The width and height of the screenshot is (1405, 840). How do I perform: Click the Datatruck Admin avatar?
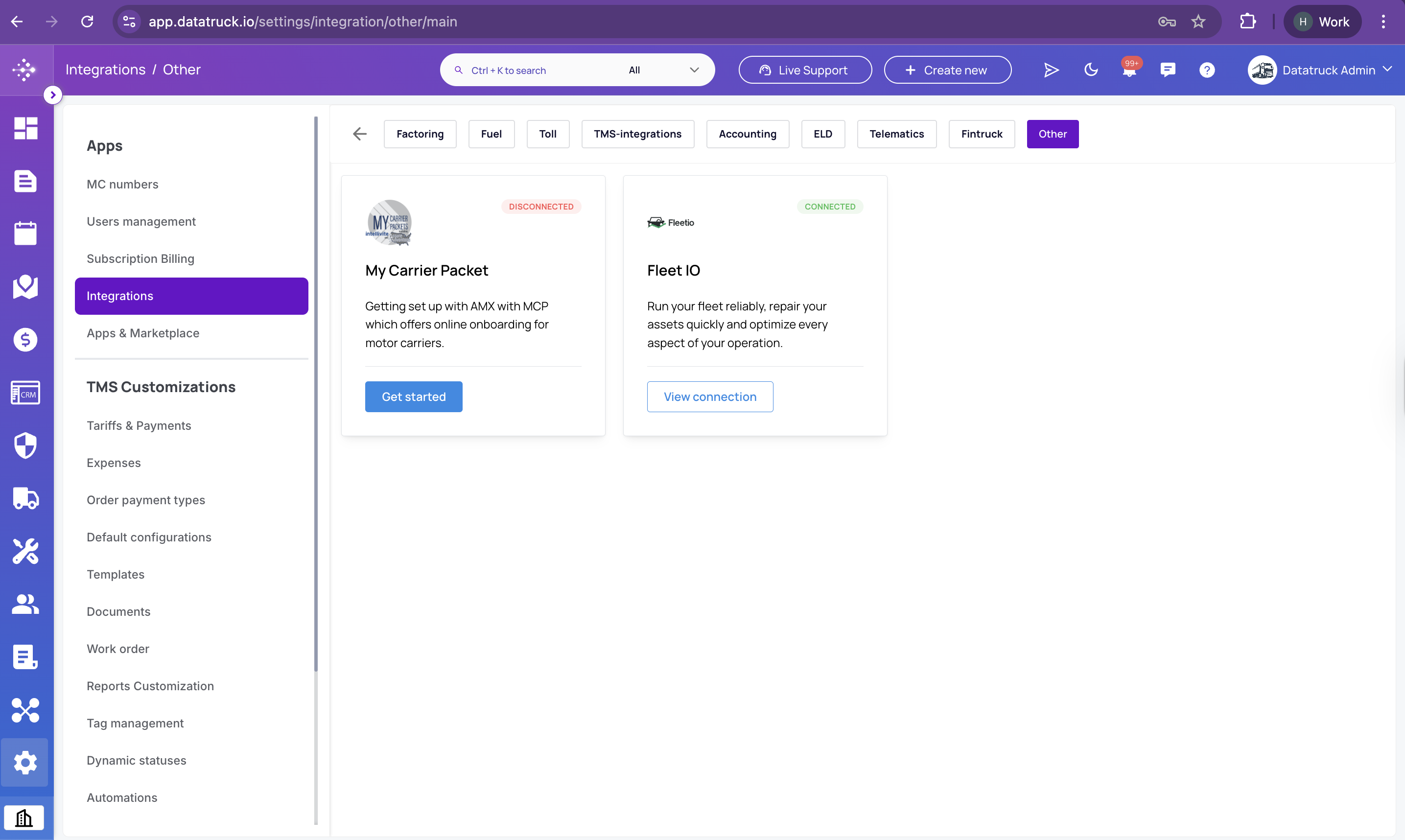tap(1263, 70)
